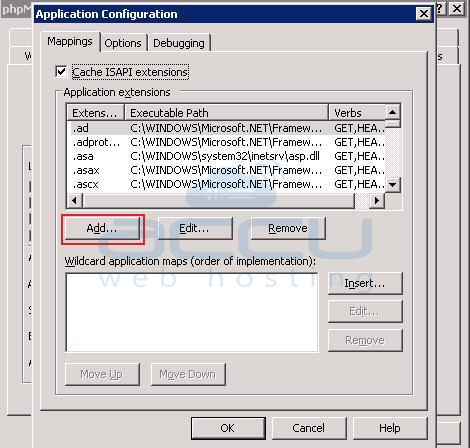Sort by the Verbs column header
Viewport: 470px width, 448px height.
click(357, 113)
